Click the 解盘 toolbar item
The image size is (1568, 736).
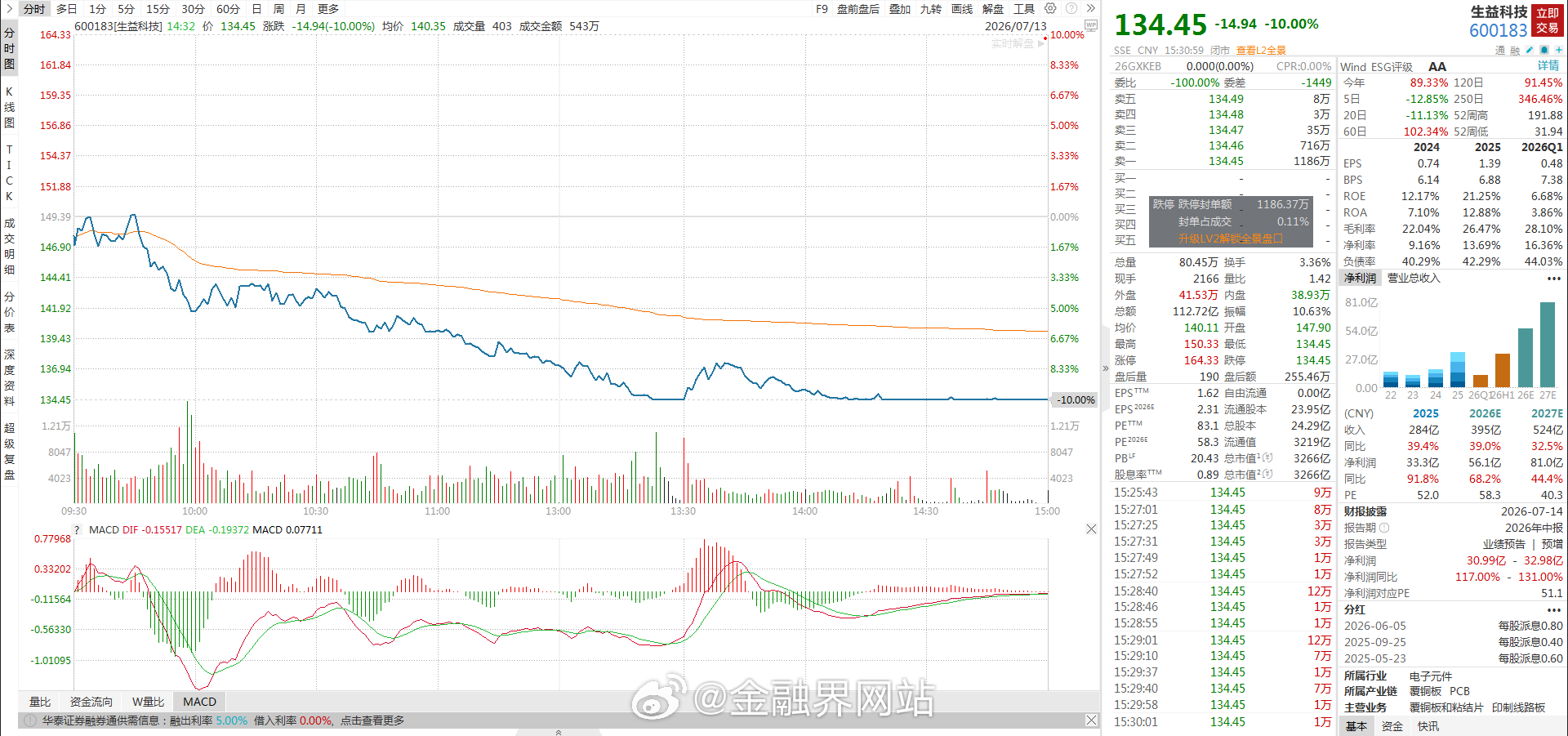(993, 9)
